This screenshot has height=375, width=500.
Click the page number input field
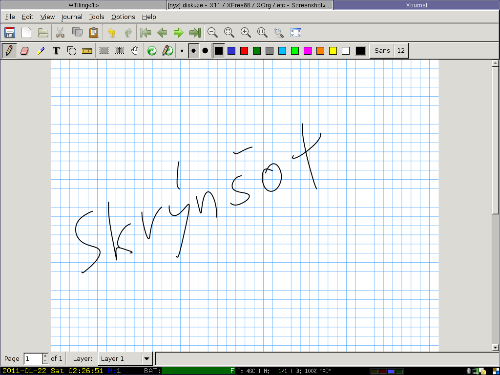[x=33, y=359]
